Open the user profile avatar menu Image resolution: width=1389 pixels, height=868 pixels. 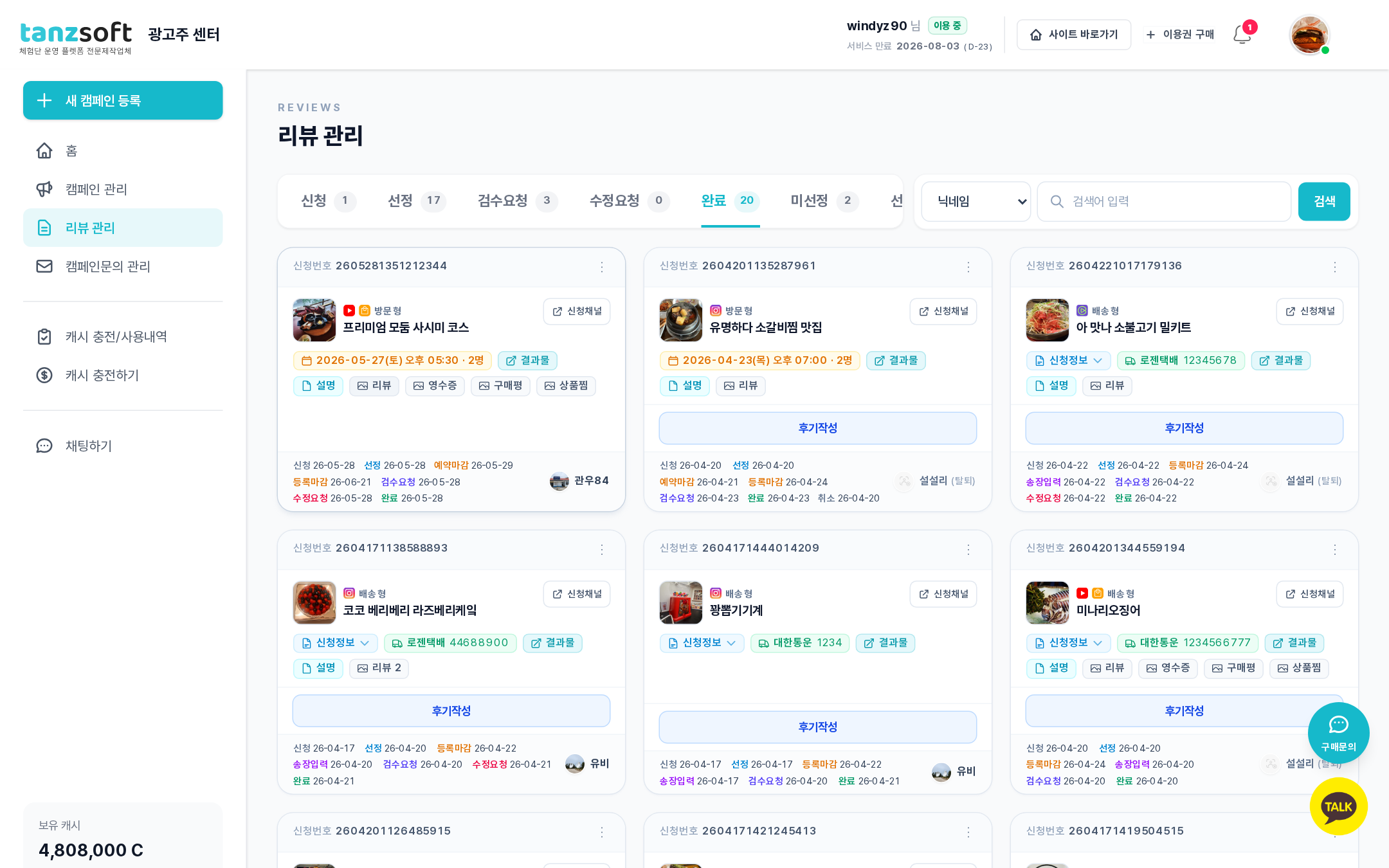pos(1309,35)
